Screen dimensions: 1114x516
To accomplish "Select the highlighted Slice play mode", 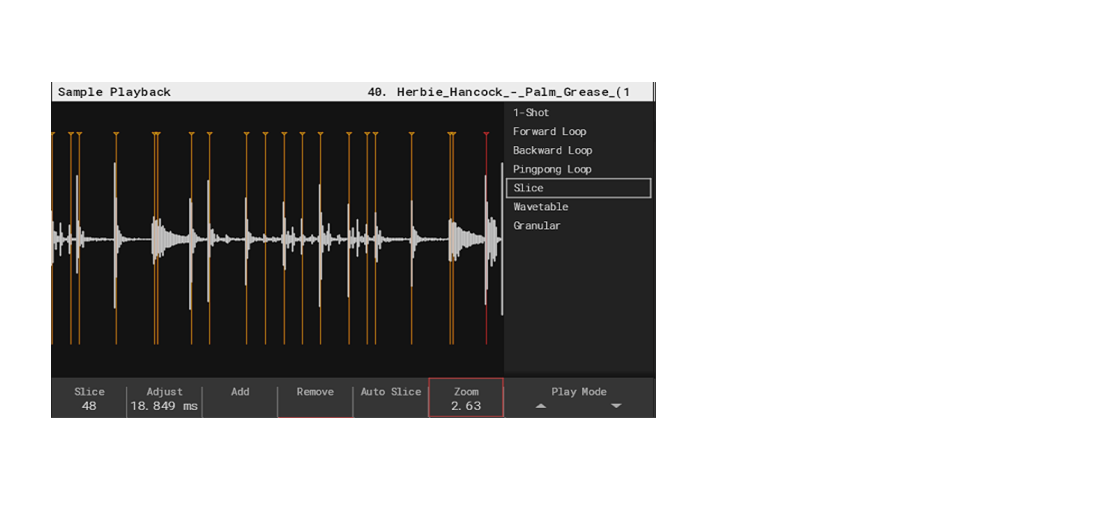I will [x=578, y=188].
